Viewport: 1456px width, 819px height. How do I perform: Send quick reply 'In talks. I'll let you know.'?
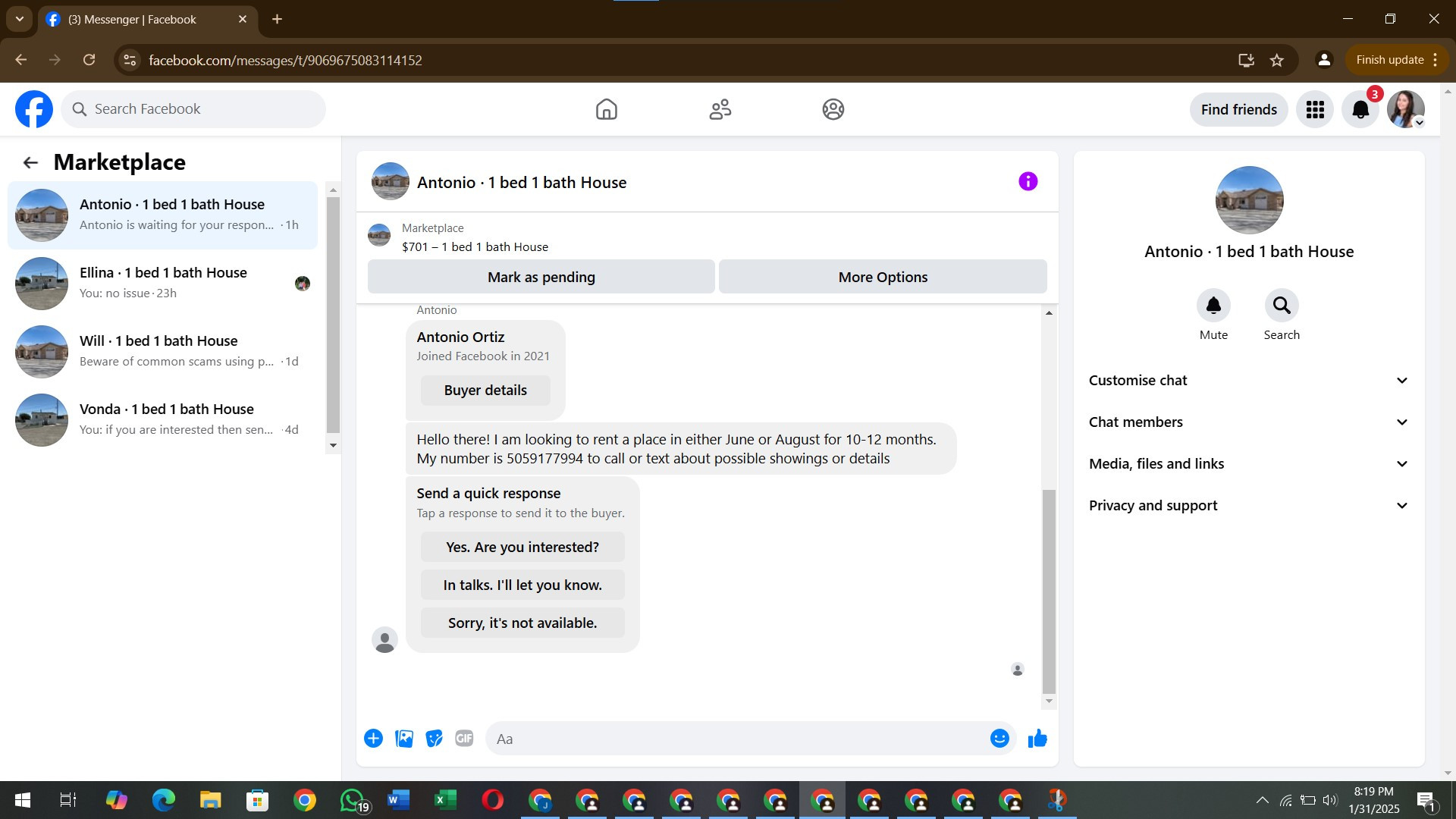tap(522, 585)
